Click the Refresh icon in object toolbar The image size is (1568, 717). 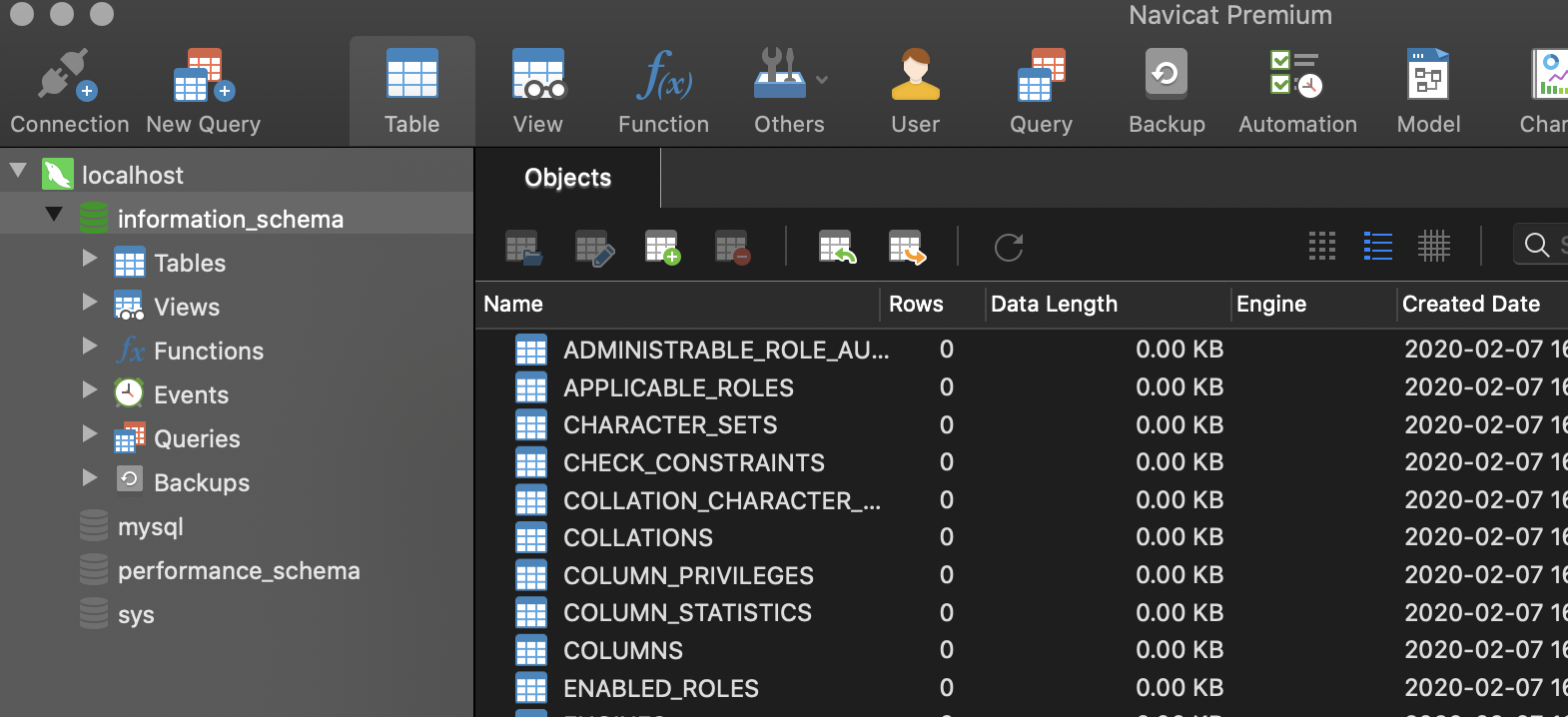(x=1009, y=247)
